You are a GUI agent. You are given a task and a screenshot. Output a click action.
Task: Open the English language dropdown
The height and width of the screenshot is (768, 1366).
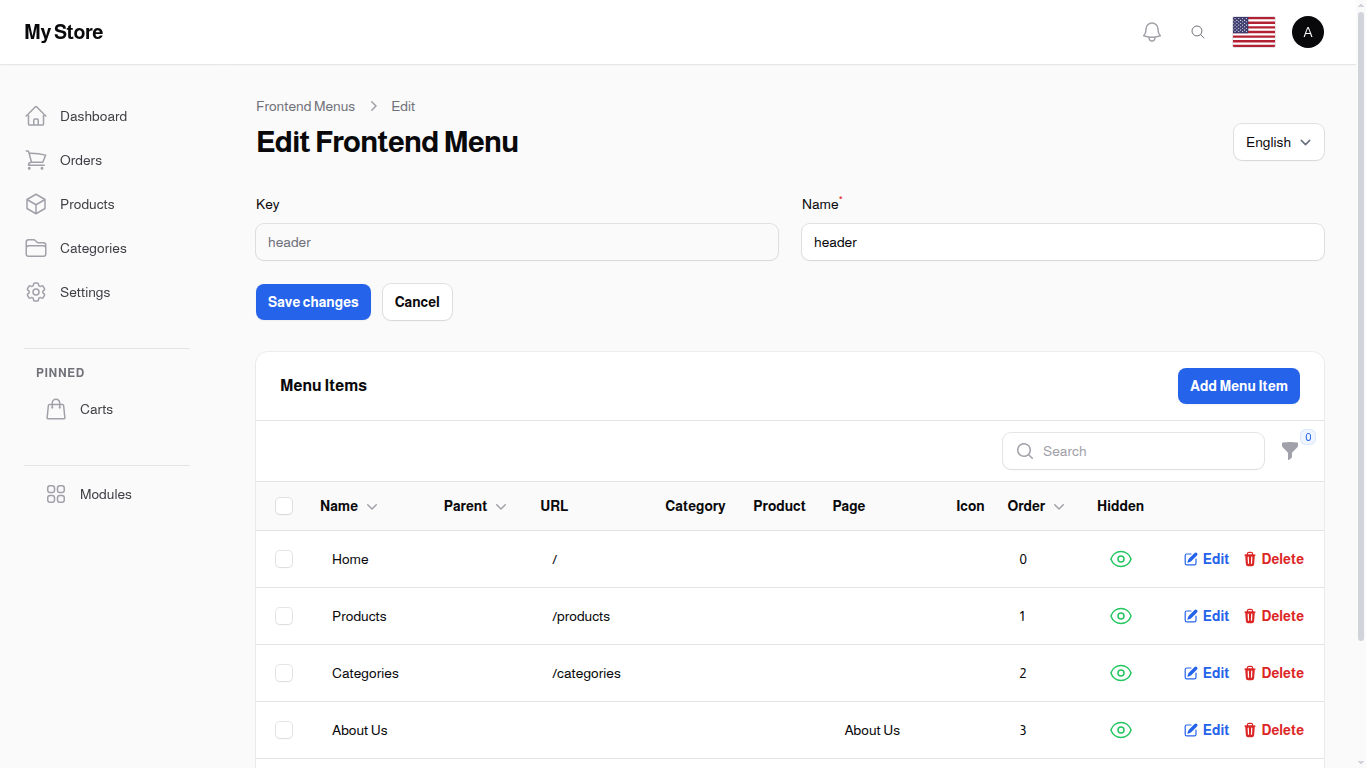(1278, 142)
